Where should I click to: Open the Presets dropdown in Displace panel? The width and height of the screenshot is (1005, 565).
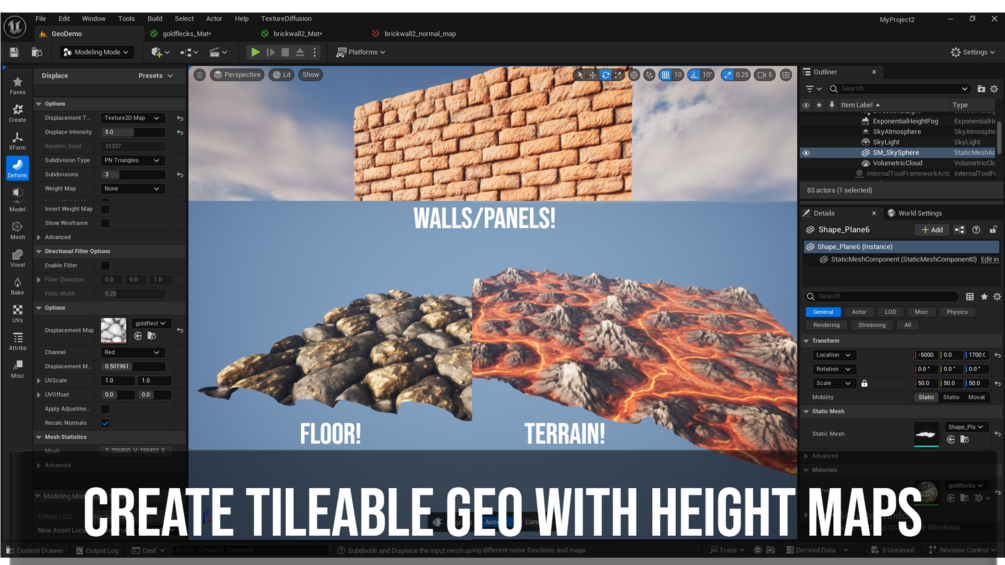[156, 76]
